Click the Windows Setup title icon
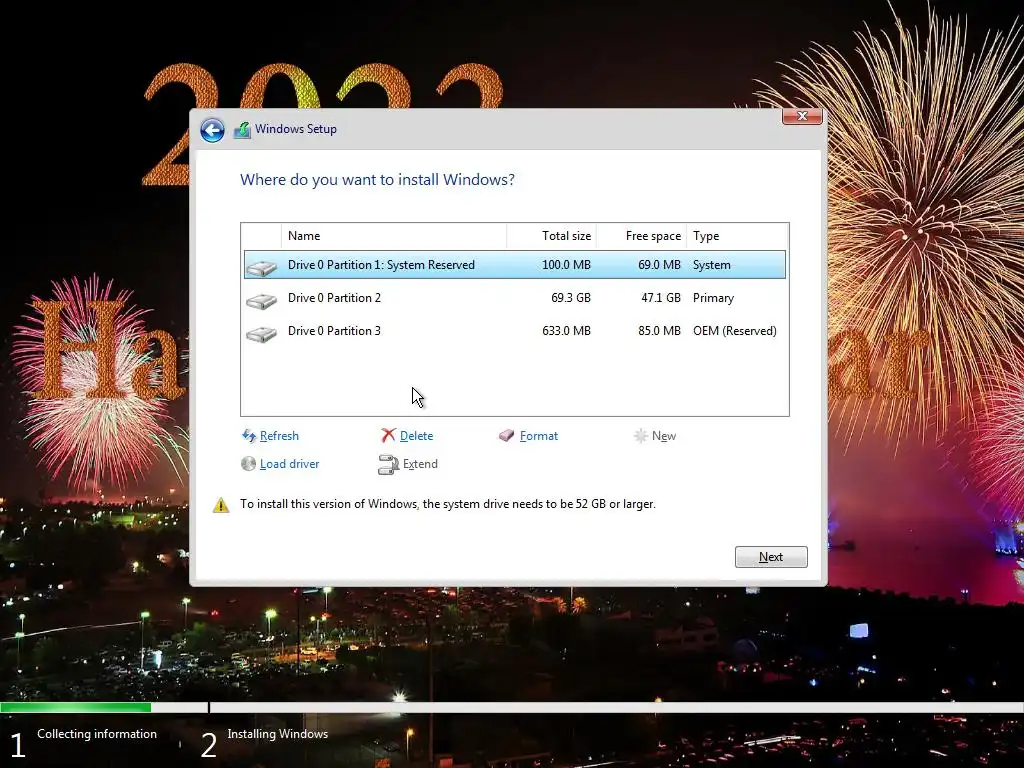Viewport: 1024px width, 768px height. tap(242, 130)
